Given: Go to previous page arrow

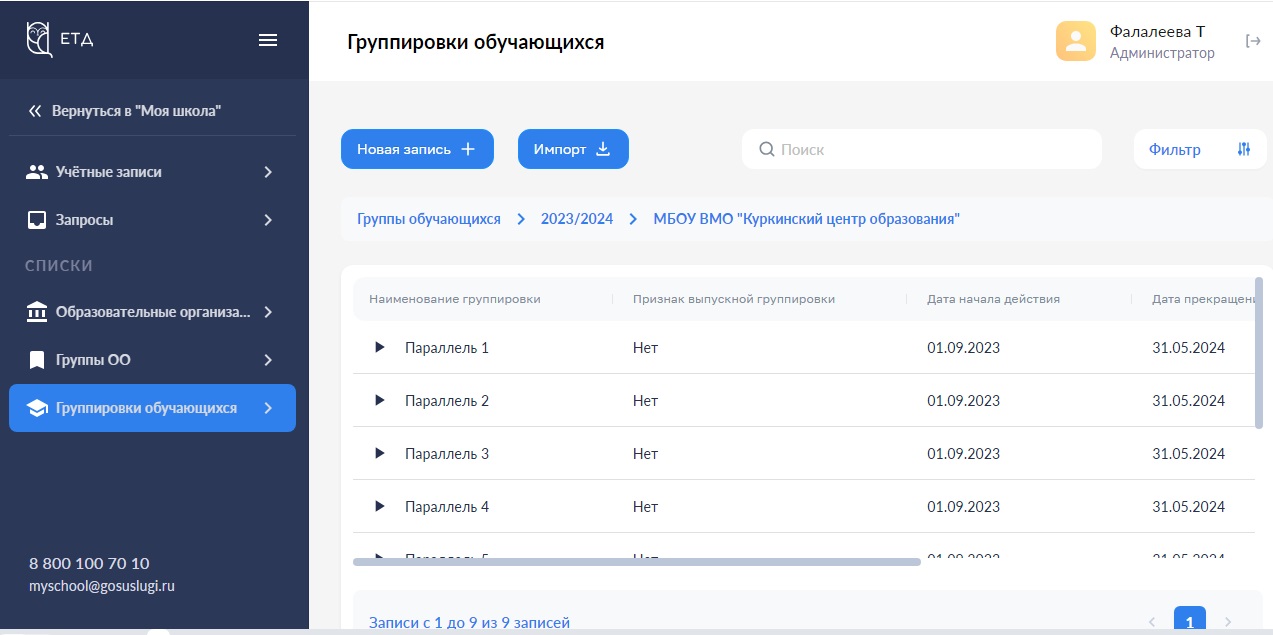Looking at the screenshot, I should coord(1151,621).
